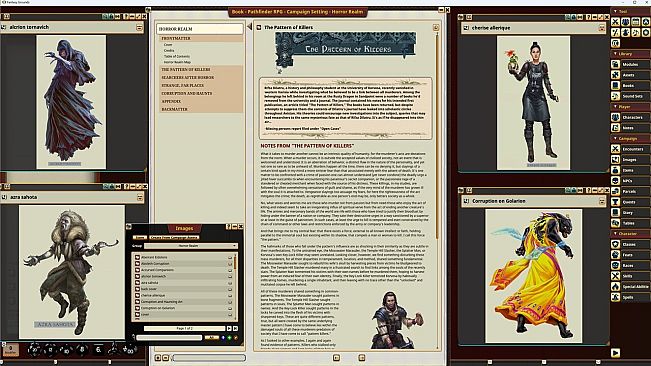Collapse the Character sidebar section
Image resolution: width=651 pixels, height=366 pixels.
(x=615, y=234)
